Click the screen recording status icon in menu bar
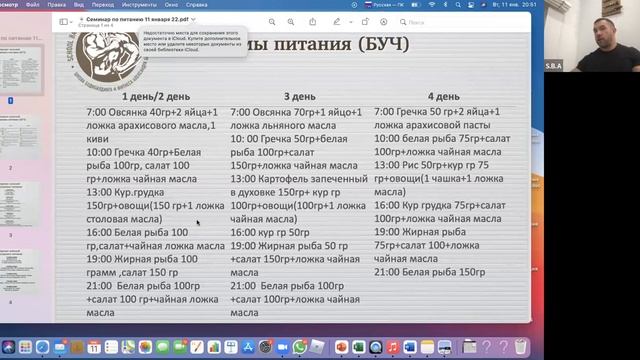 point(354,5)
